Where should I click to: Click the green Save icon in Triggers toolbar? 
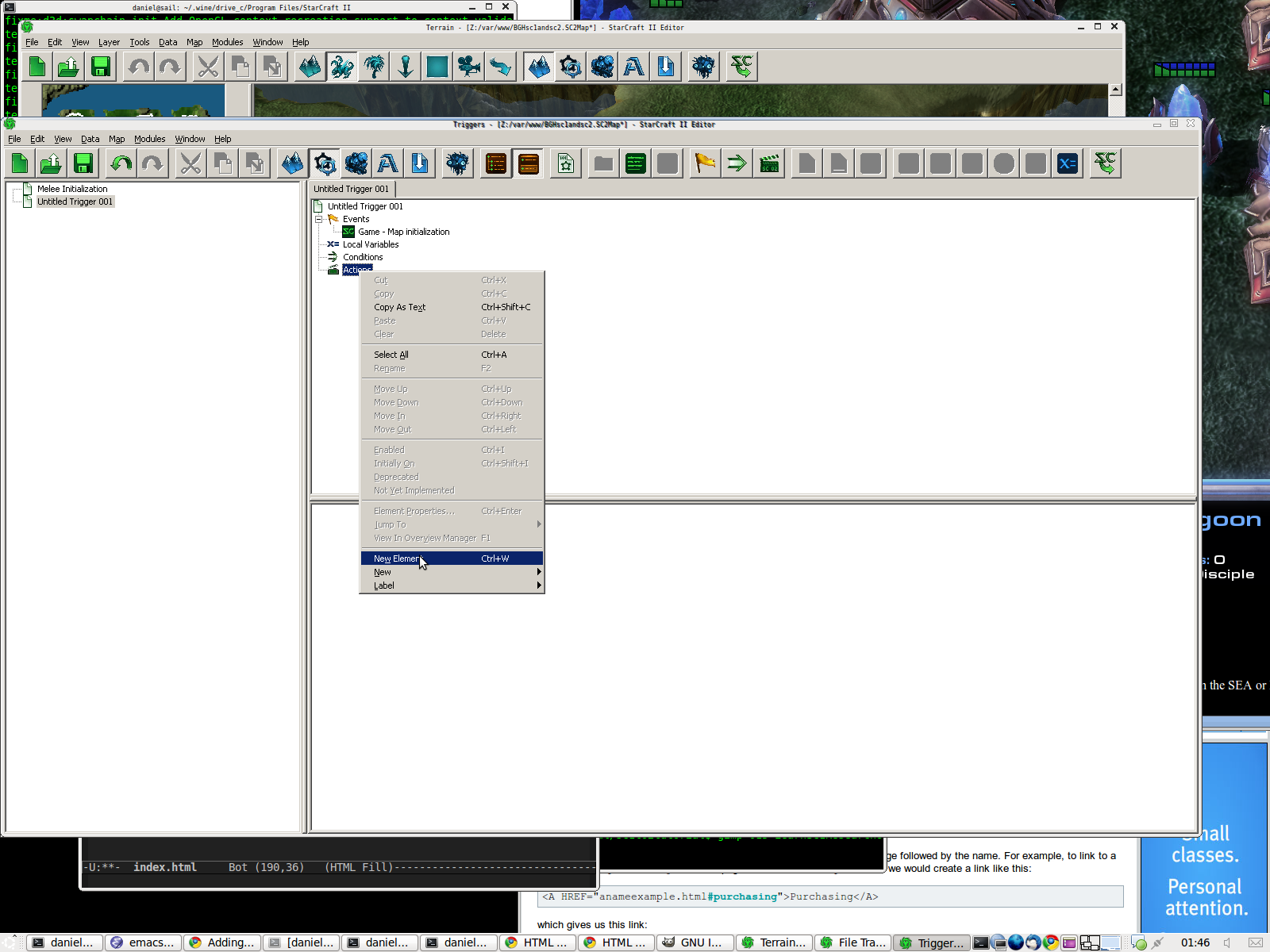tap(83, 164)
